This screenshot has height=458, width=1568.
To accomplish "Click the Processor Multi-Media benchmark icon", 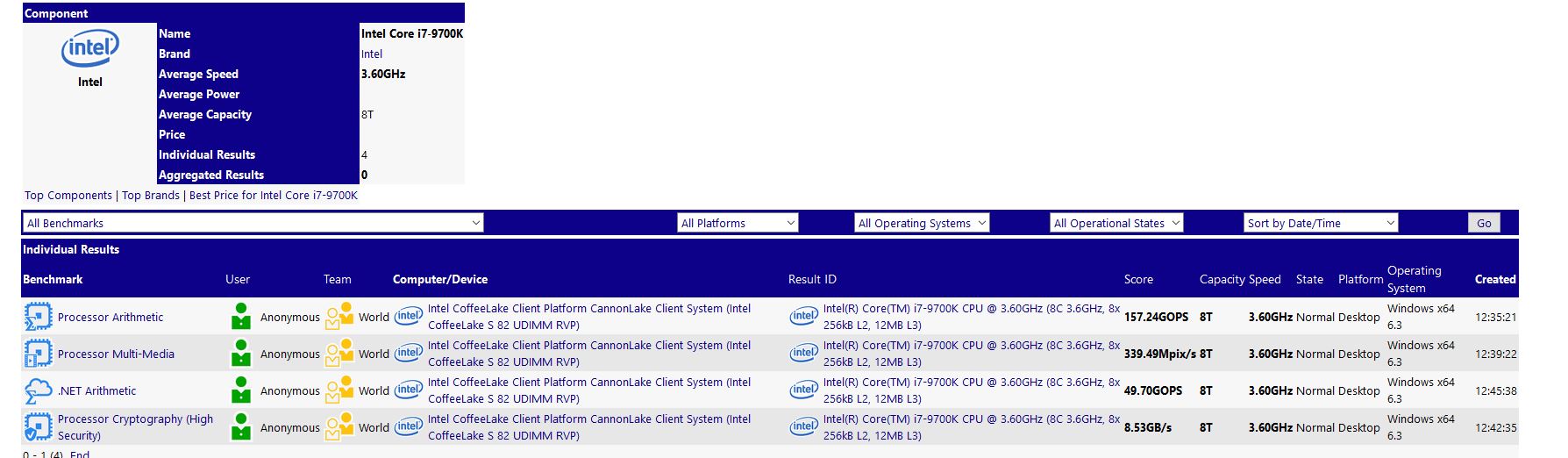I will point(39,354).
